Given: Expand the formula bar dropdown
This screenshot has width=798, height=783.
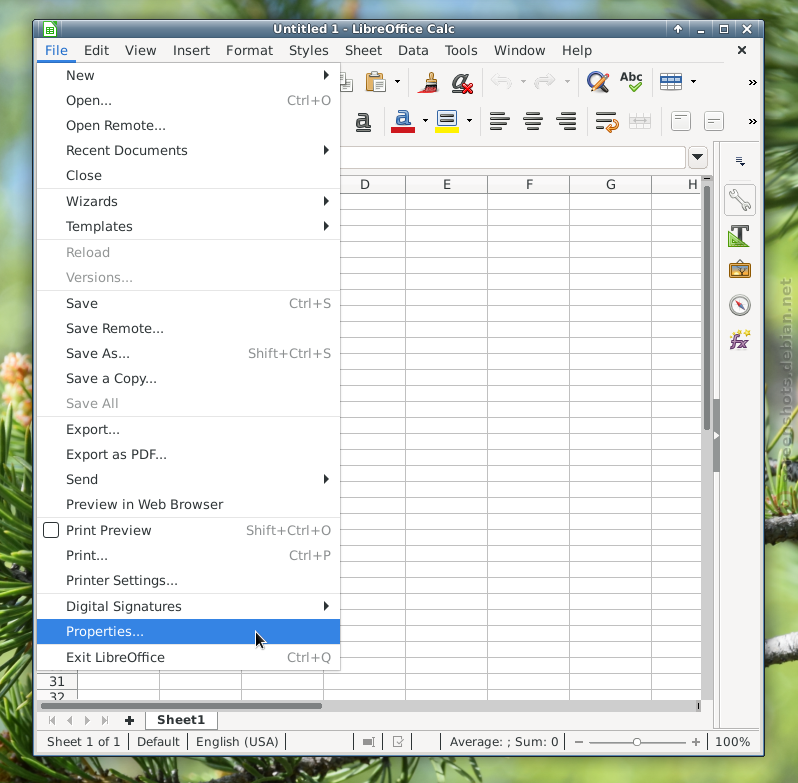Looking at the screenshot, I should point(698,157).
